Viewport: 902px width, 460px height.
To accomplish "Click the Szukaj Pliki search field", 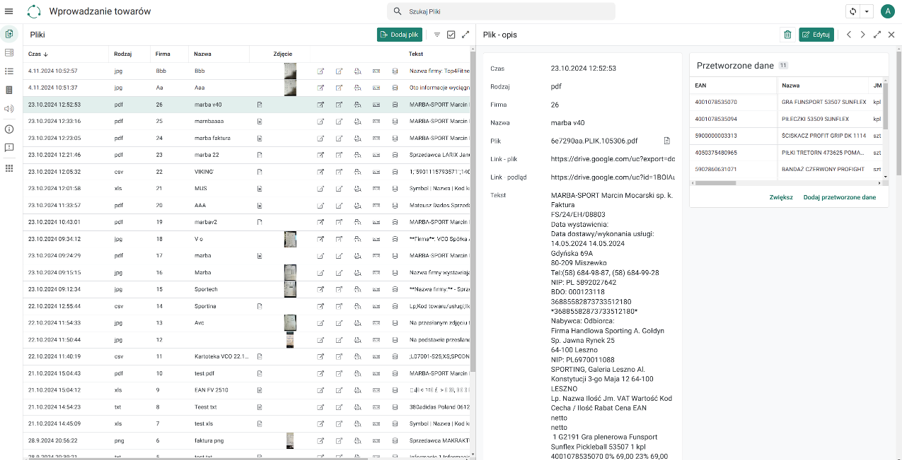I will (501, 12).
